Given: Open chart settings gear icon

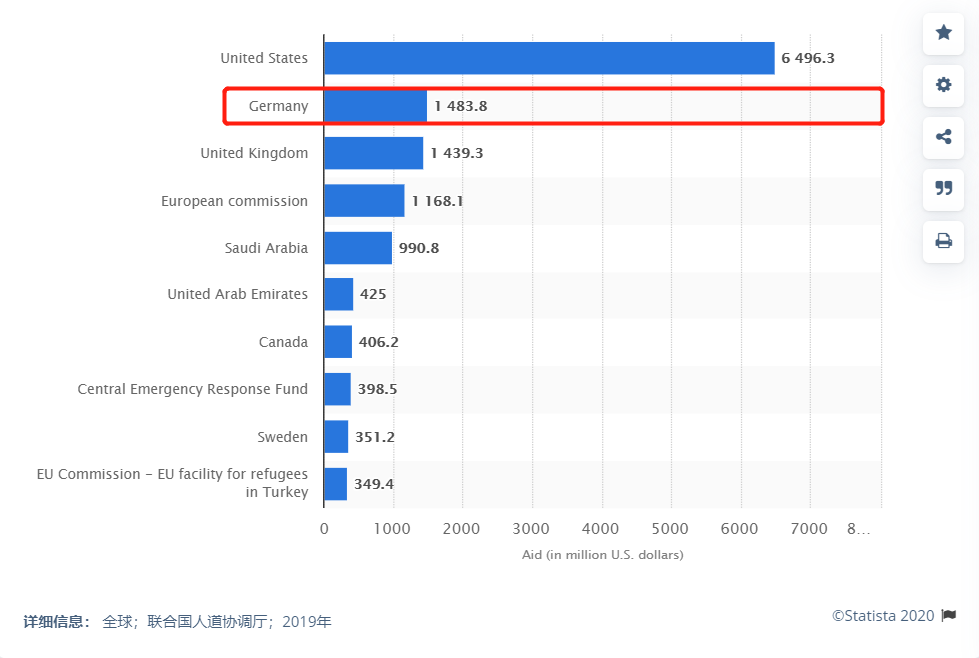Looking at the screenshot, I should coord(943,85).
